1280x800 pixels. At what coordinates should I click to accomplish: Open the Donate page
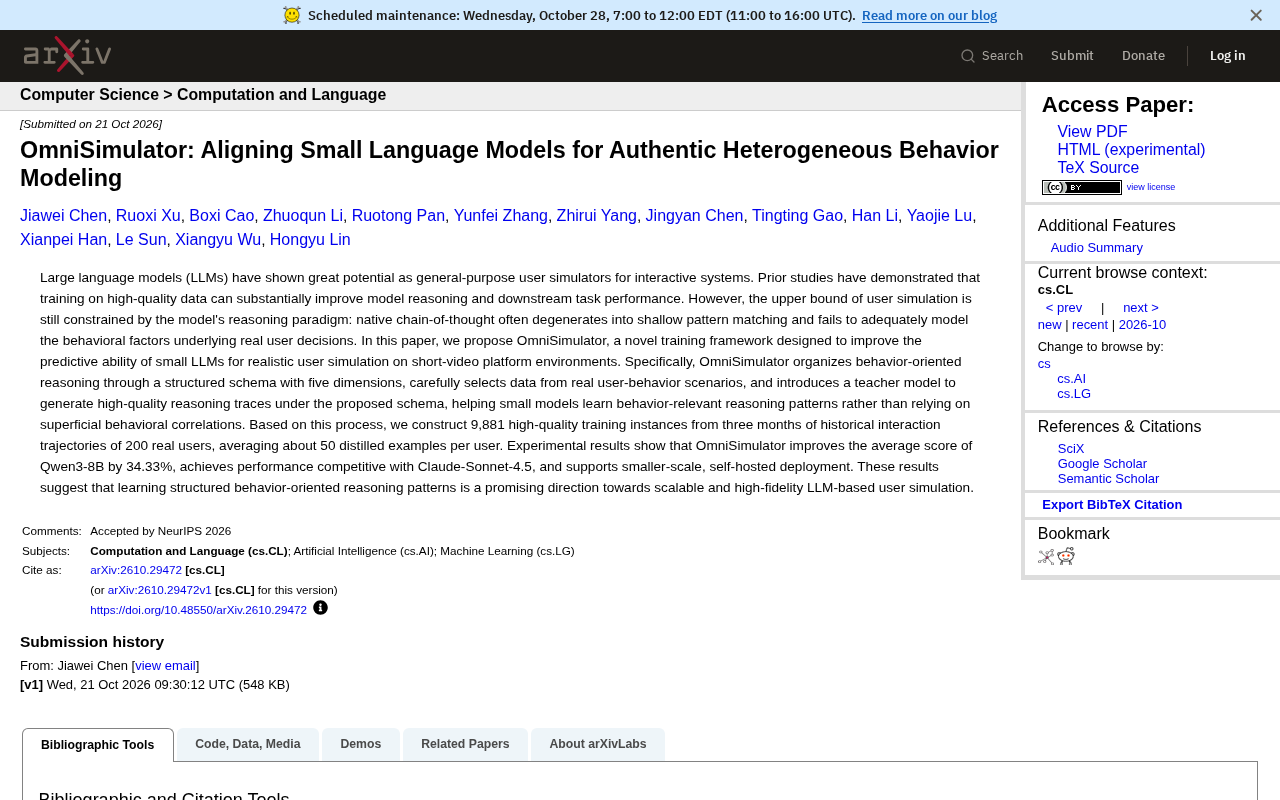click(x=1143, y=56)
